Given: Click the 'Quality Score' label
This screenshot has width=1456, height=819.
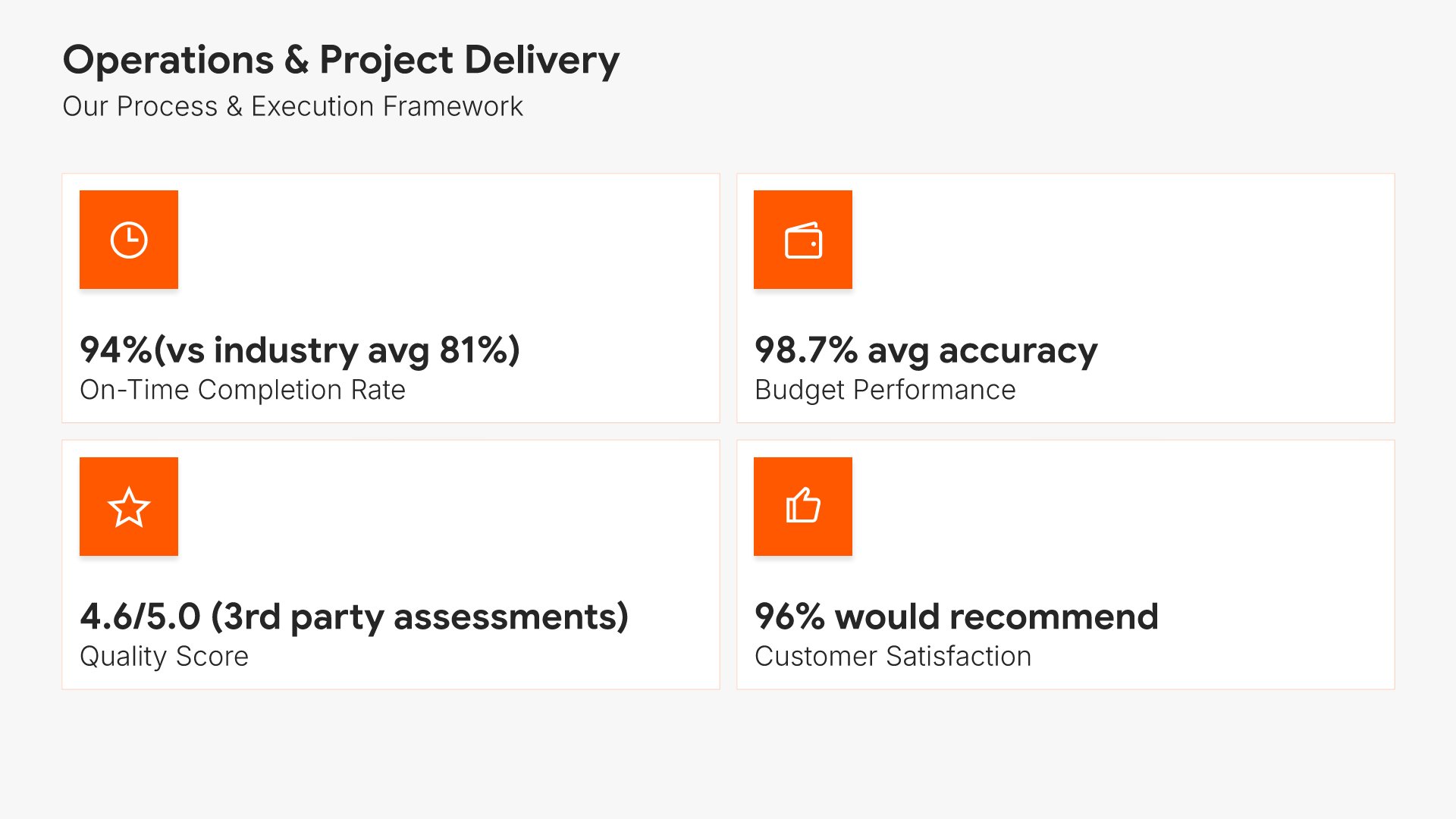Looking at the screenshot, I should point(164,656).
